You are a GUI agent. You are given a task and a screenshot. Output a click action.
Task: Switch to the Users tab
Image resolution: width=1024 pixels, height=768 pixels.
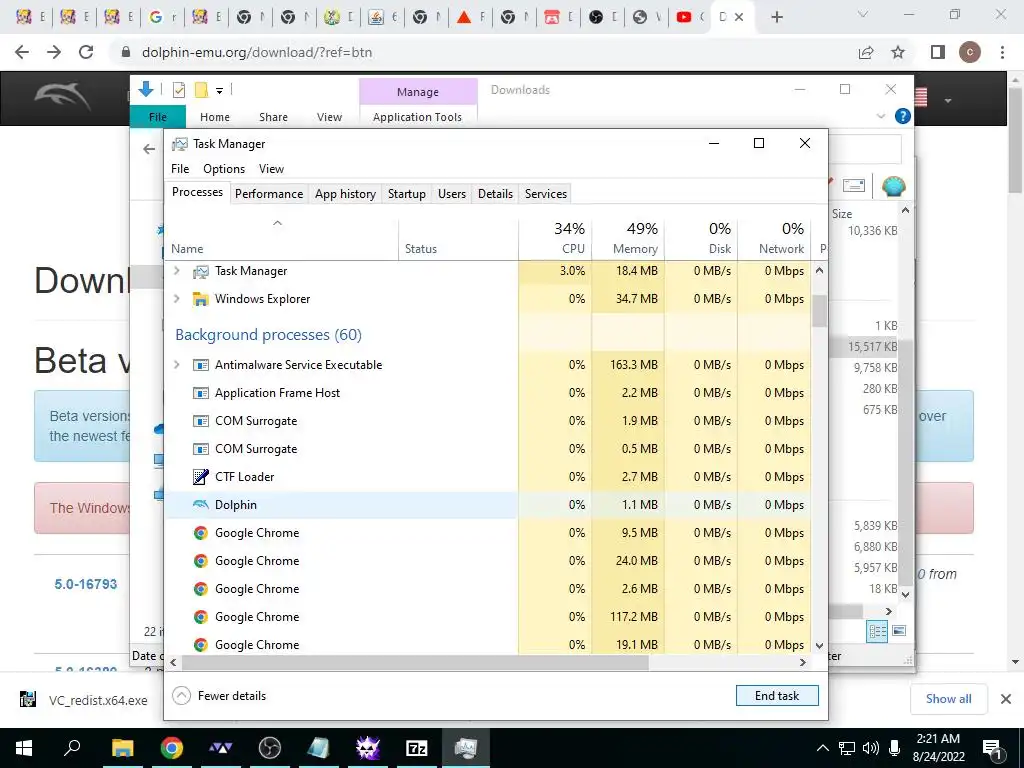(452, 194)
